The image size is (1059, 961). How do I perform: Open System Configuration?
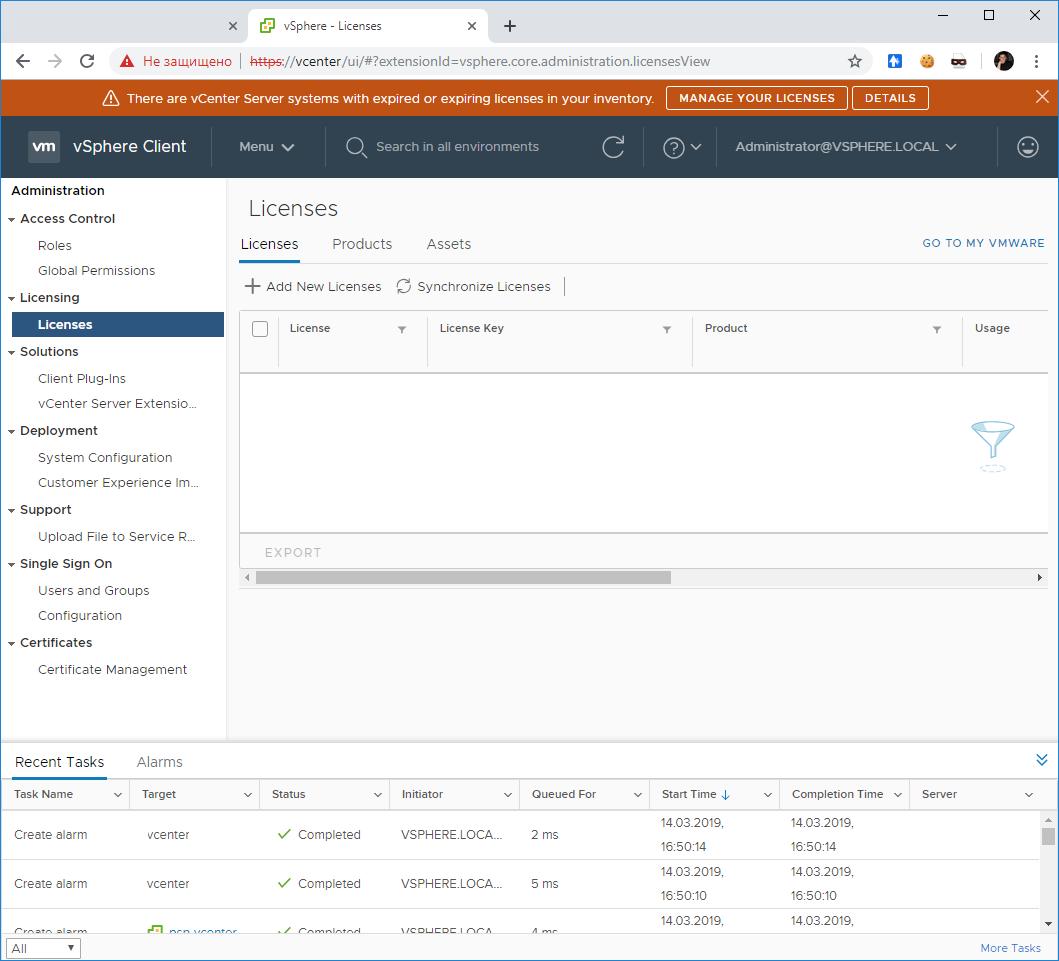click(x=105, y=458)
